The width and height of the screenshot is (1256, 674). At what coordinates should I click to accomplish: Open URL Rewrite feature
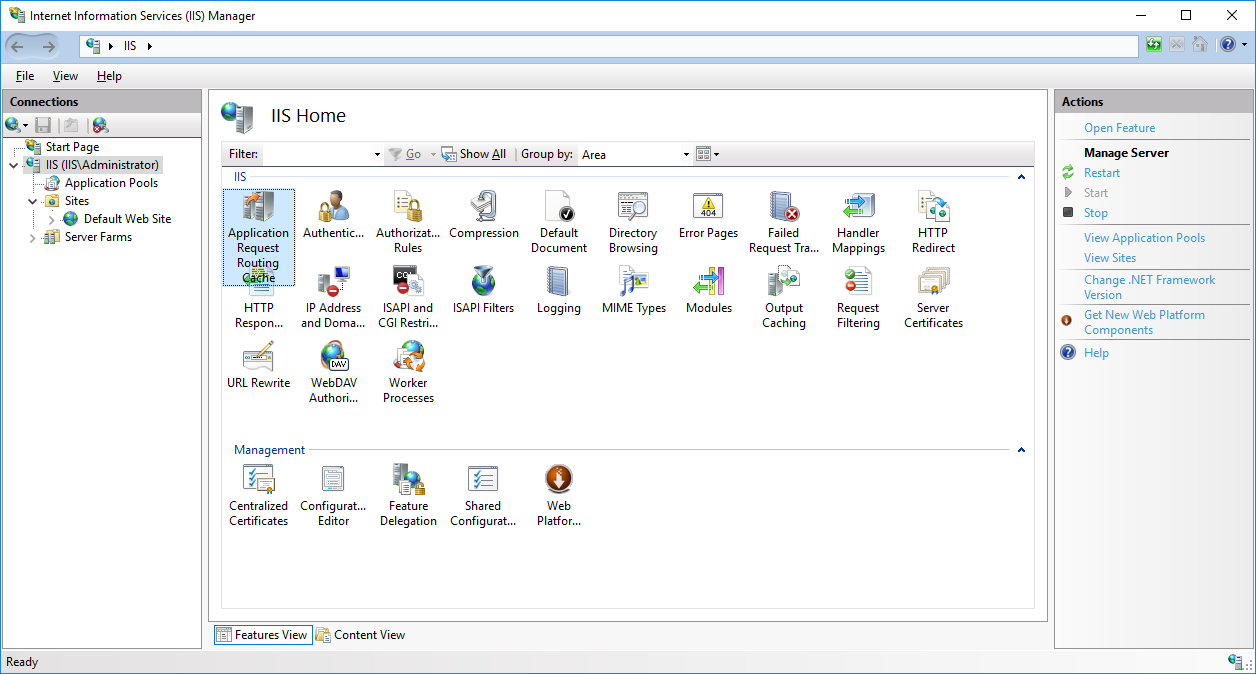259,366
